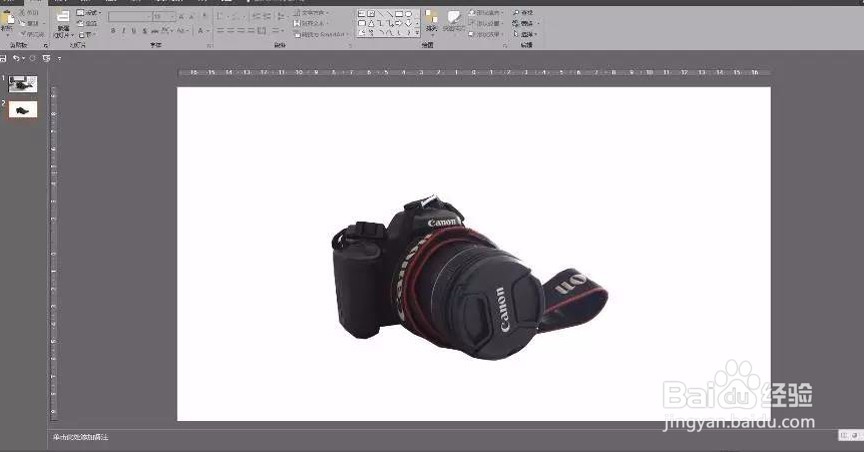Open the Font group dialog launcher
The height and width of the screenshot is (452, 864).
209,46
